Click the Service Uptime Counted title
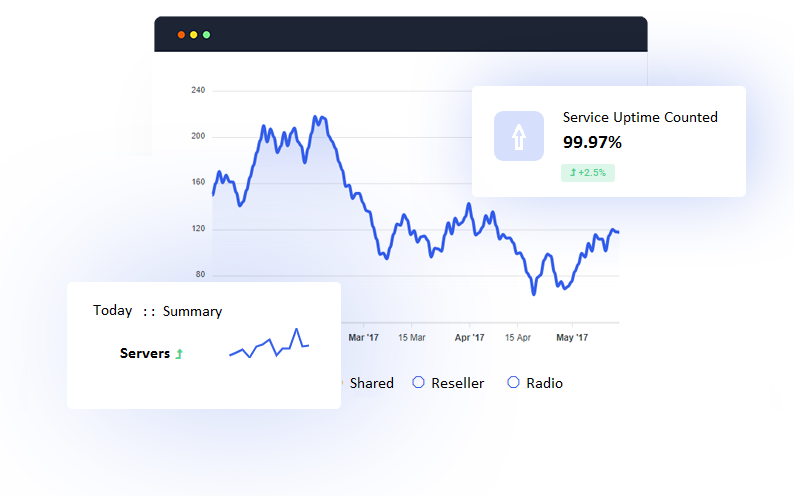This screenshot has height=496, width=794. (x=640, y=117)
